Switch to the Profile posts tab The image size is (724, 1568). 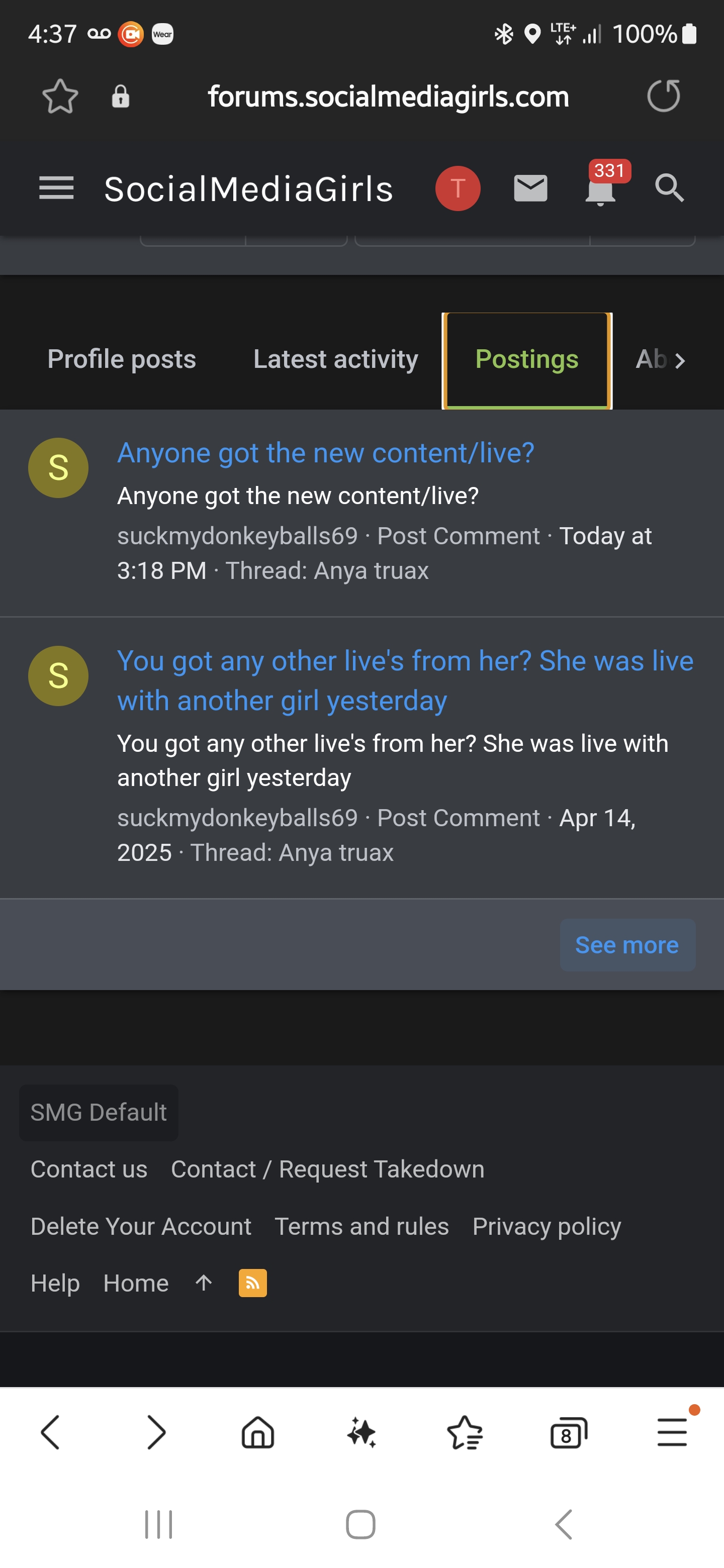coord(122,359)
